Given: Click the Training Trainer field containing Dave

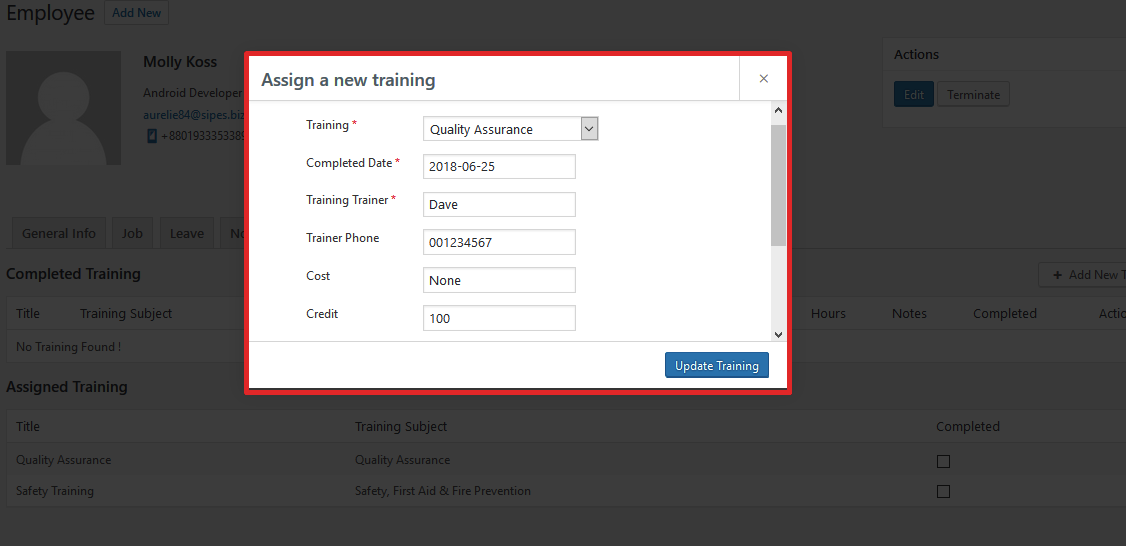Looking at the screenshot, I should [x=499, y=205].
